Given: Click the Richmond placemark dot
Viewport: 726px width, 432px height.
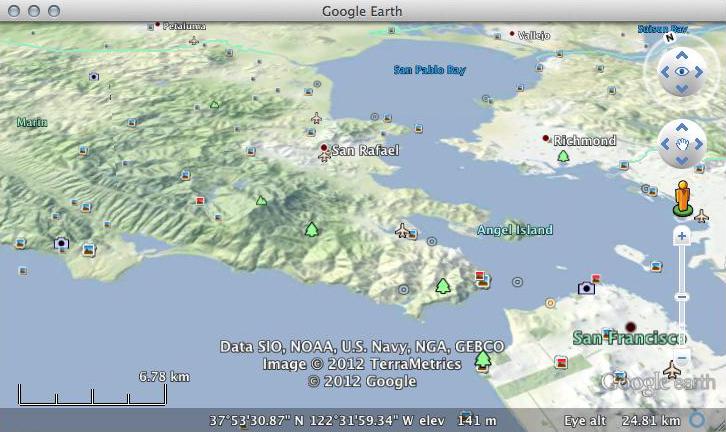Looking at the screenshot, I should tap(546, 138).
